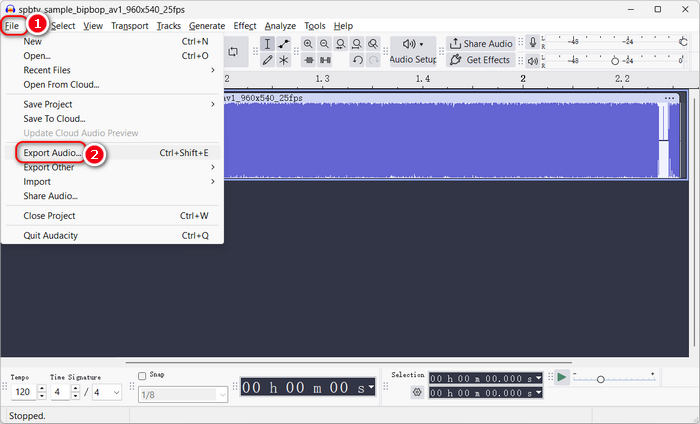Increase tempo with the up arrow
This screenshot has width=700, height=424.
pos(42,388)
